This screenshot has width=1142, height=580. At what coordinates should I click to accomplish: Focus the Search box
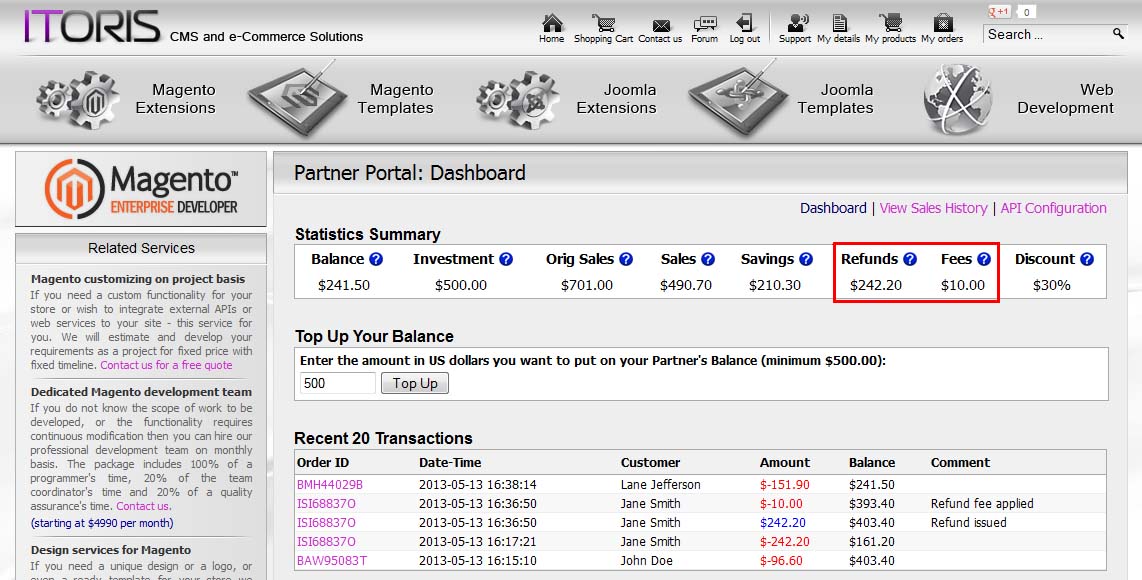(1047, 34)
